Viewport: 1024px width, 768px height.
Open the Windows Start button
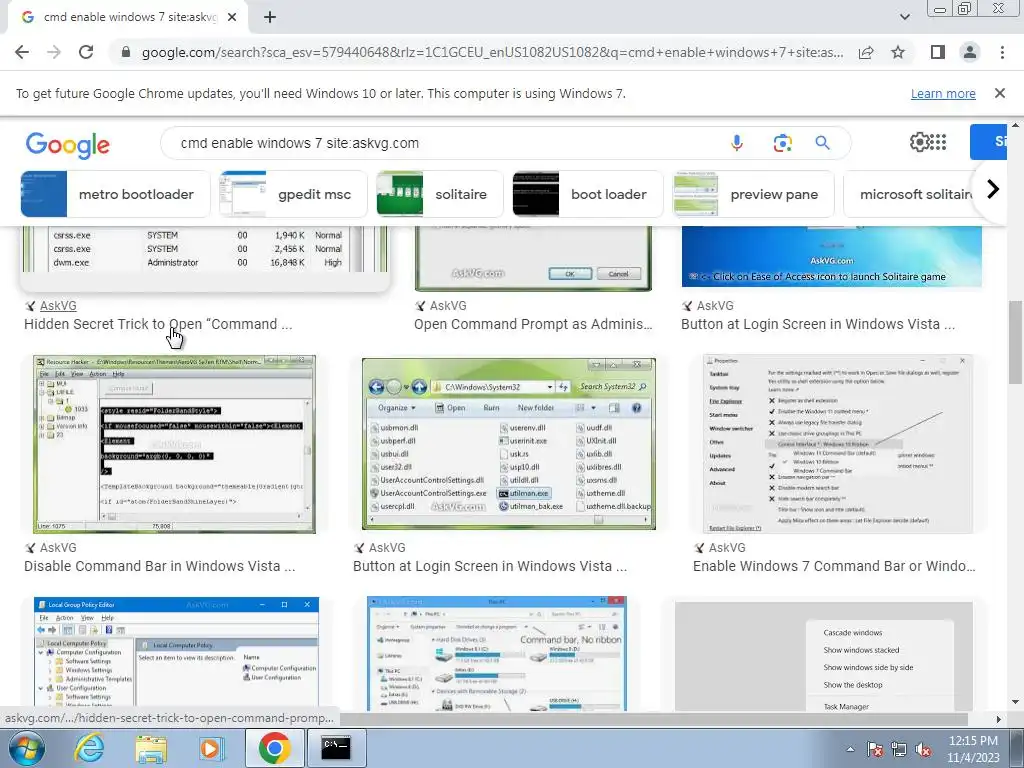click(26, 748)
